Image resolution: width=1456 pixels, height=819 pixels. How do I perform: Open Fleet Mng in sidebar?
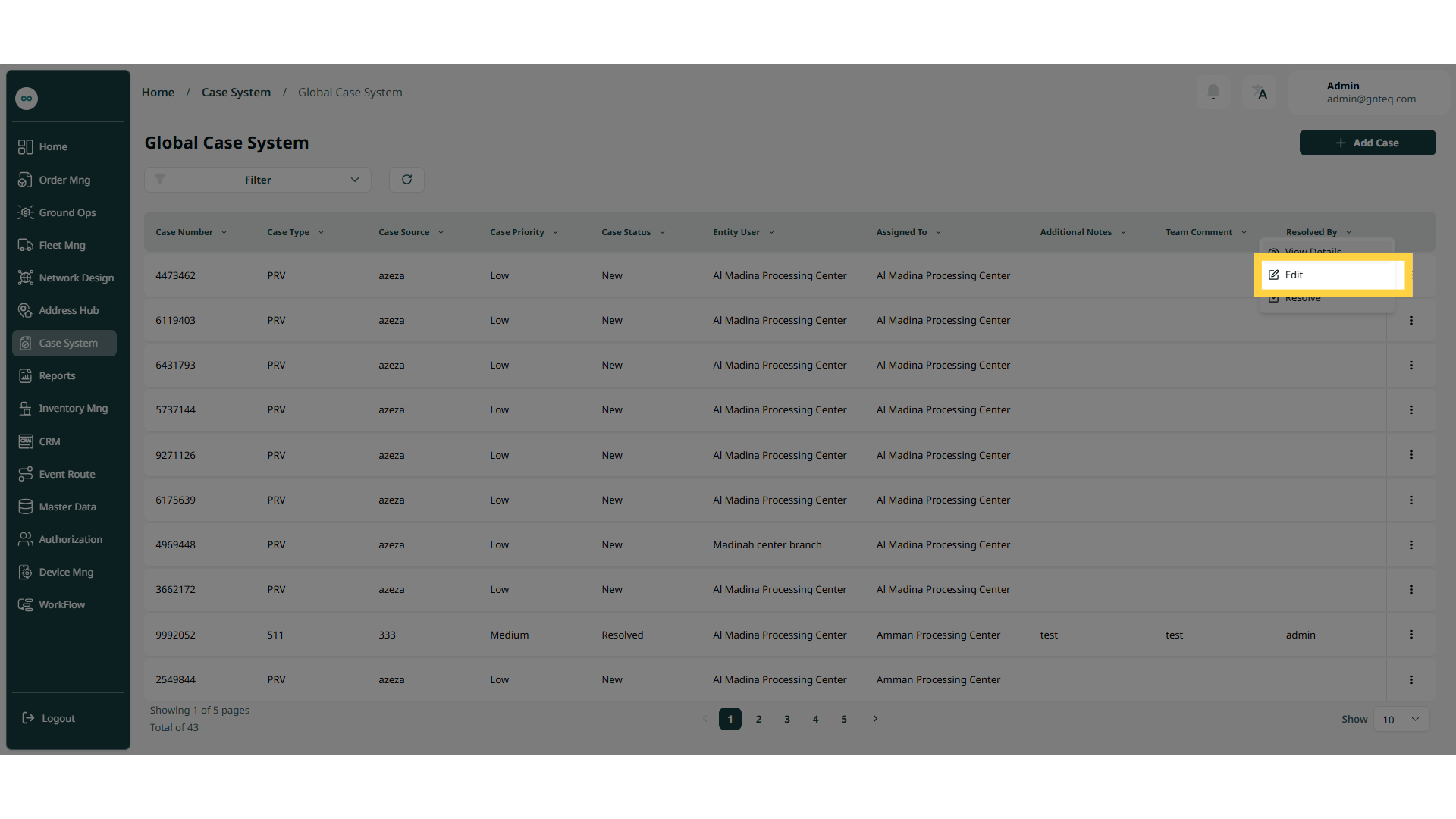coord(62,245)
